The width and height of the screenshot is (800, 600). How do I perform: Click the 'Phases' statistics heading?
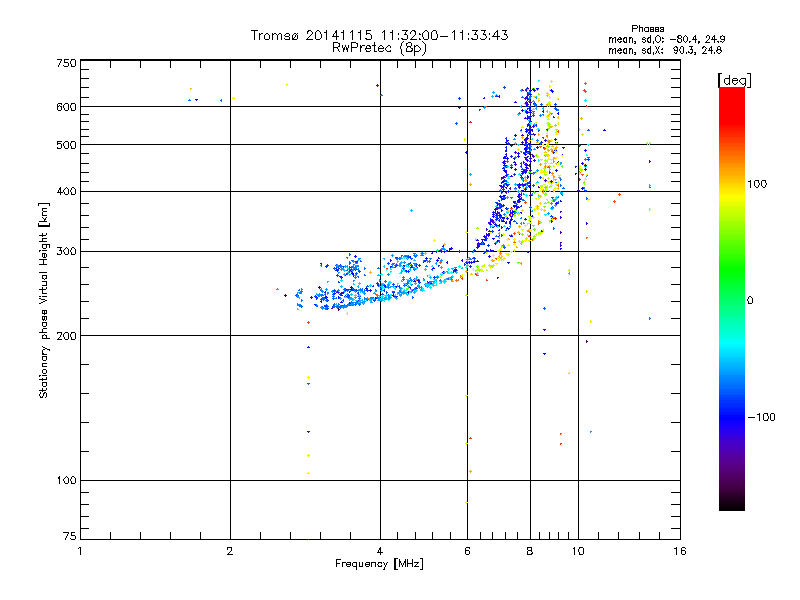(x=647, y=29)
